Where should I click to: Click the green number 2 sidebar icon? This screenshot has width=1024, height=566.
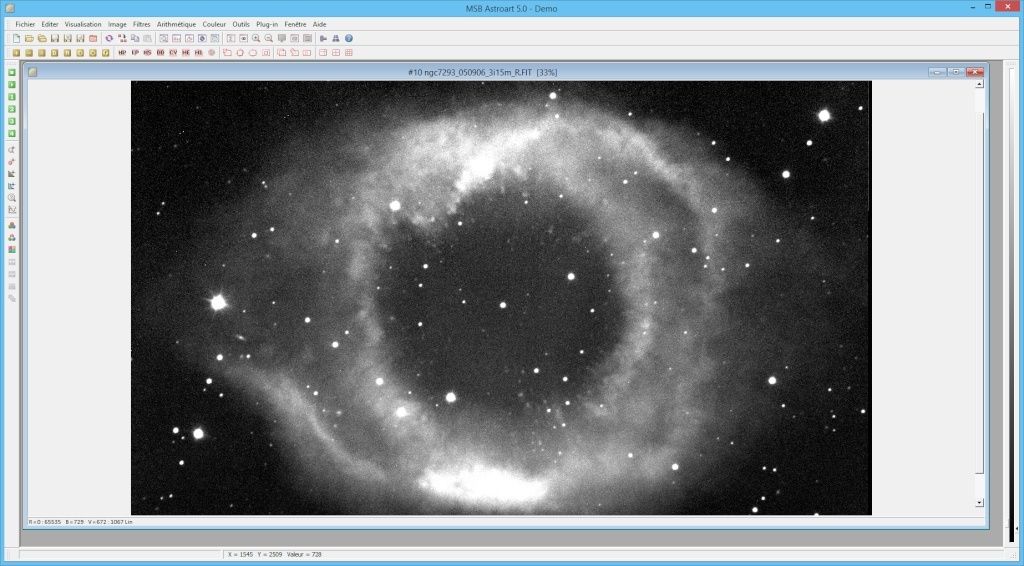coord(12,109)
